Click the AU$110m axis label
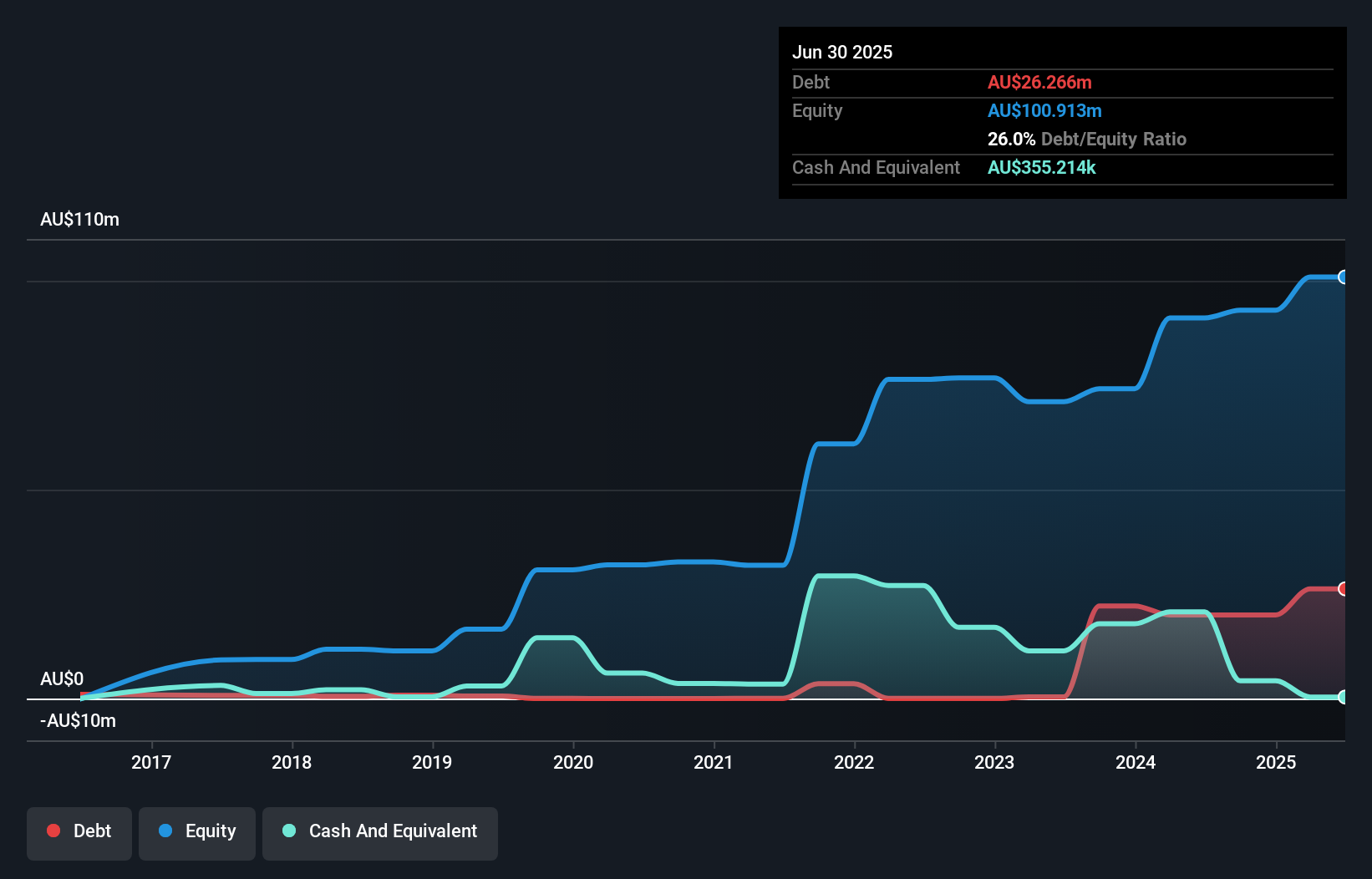The image size is (1372, 879). point(79,219)
